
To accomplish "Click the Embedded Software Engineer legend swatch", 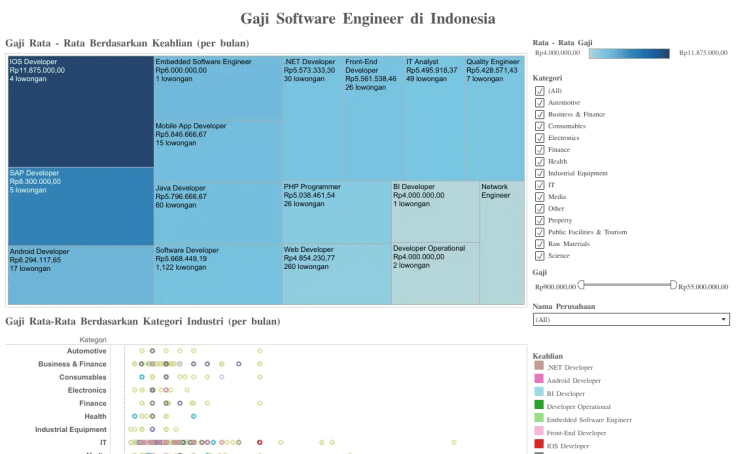I will [x=539, y=418].
